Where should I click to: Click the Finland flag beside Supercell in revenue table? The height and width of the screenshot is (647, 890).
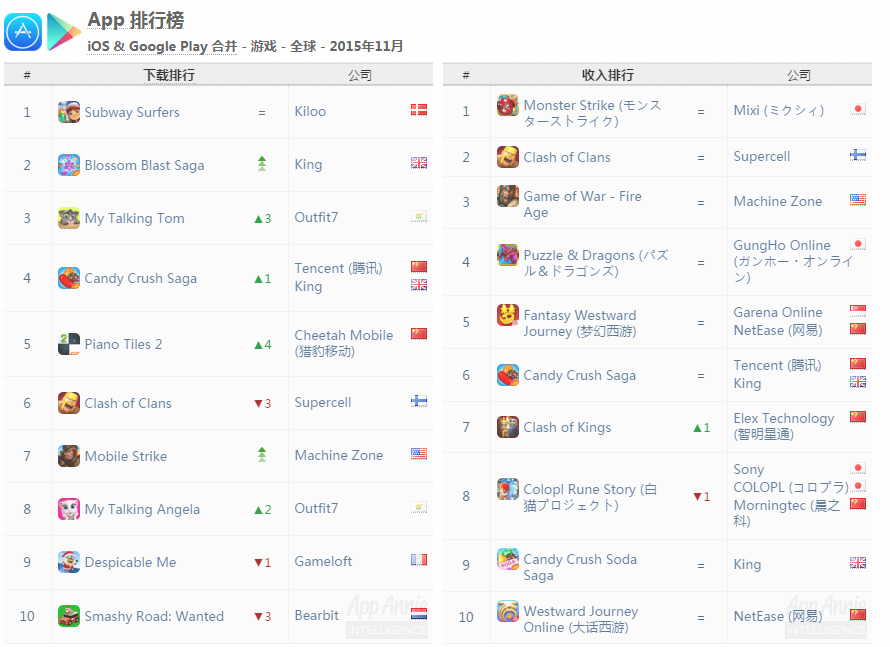858,155
